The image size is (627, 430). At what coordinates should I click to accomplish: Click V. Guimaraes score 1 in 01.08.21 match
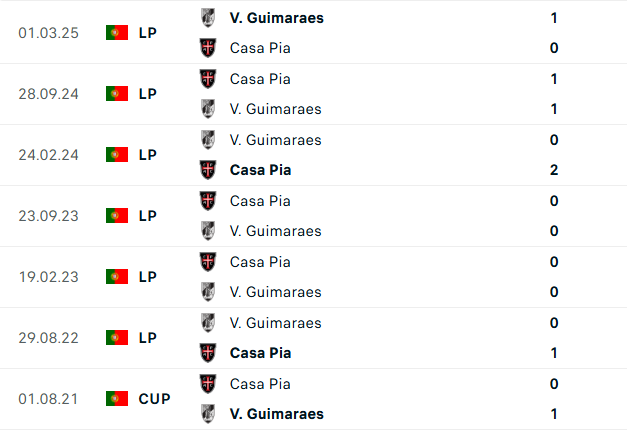click(553, 414)
